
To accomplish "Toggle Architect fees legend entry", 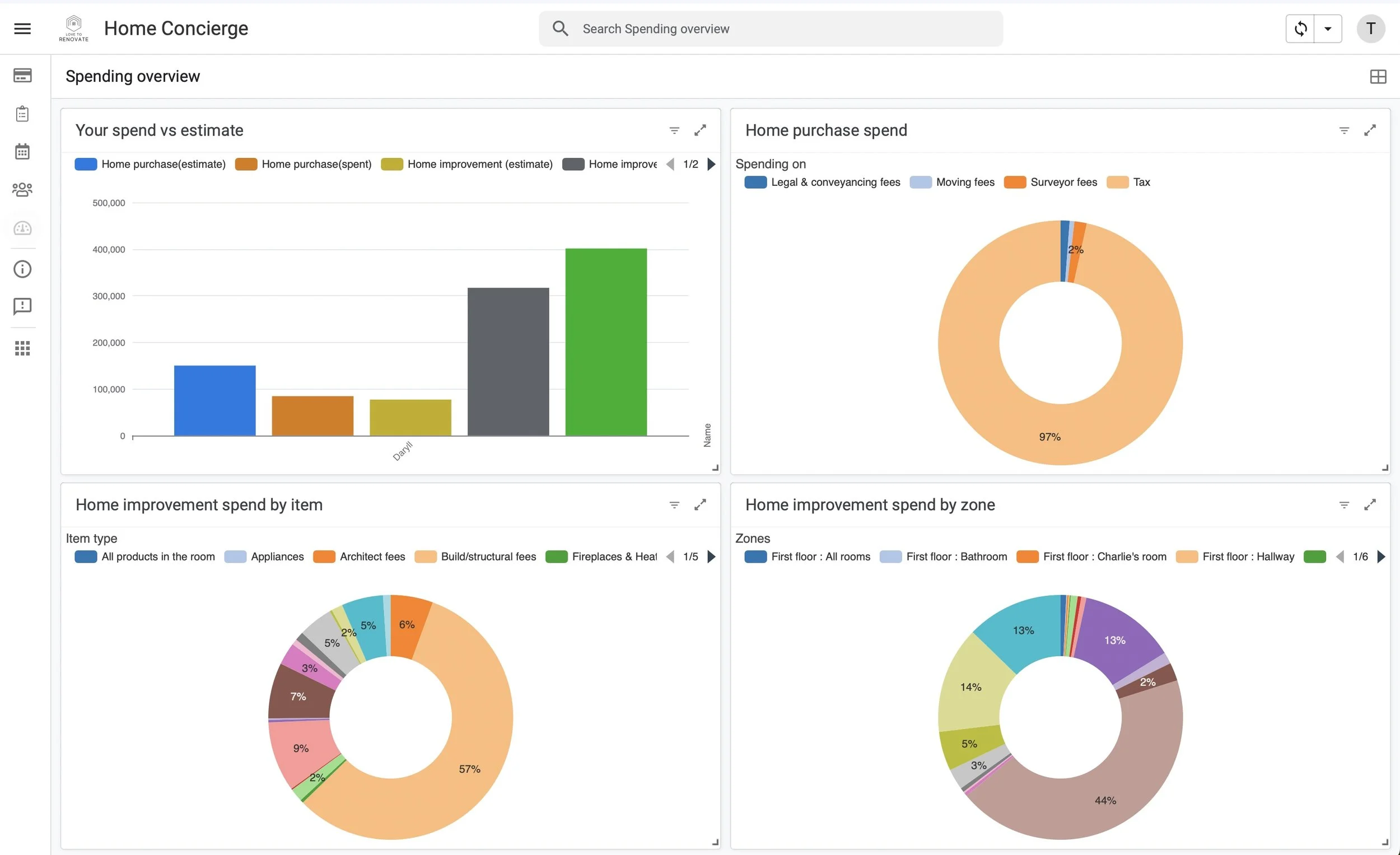I will click(359, 557).
